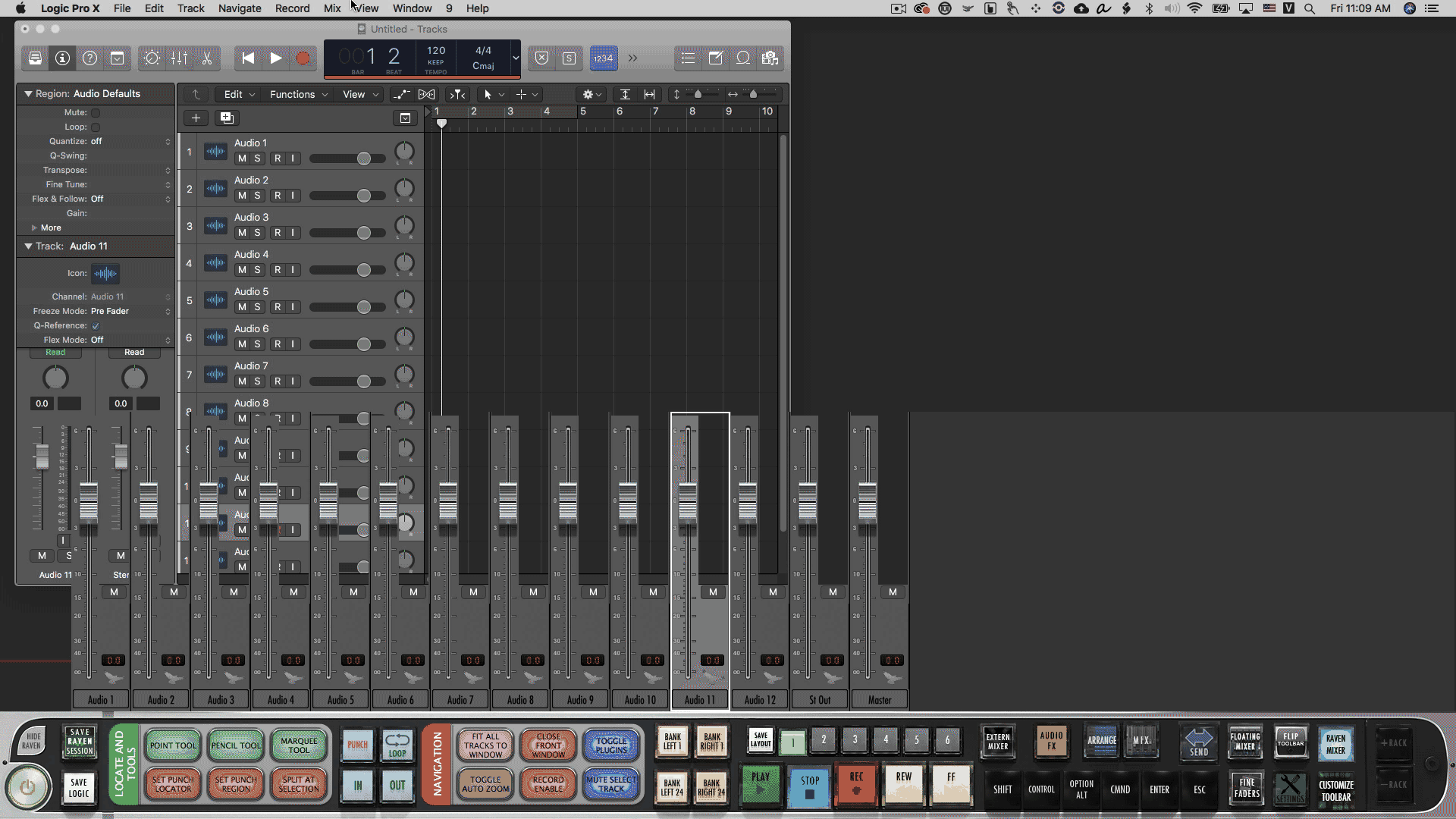Click the New Track plus button
This screenshot has height=819, width=1456.
pos(196,118)
